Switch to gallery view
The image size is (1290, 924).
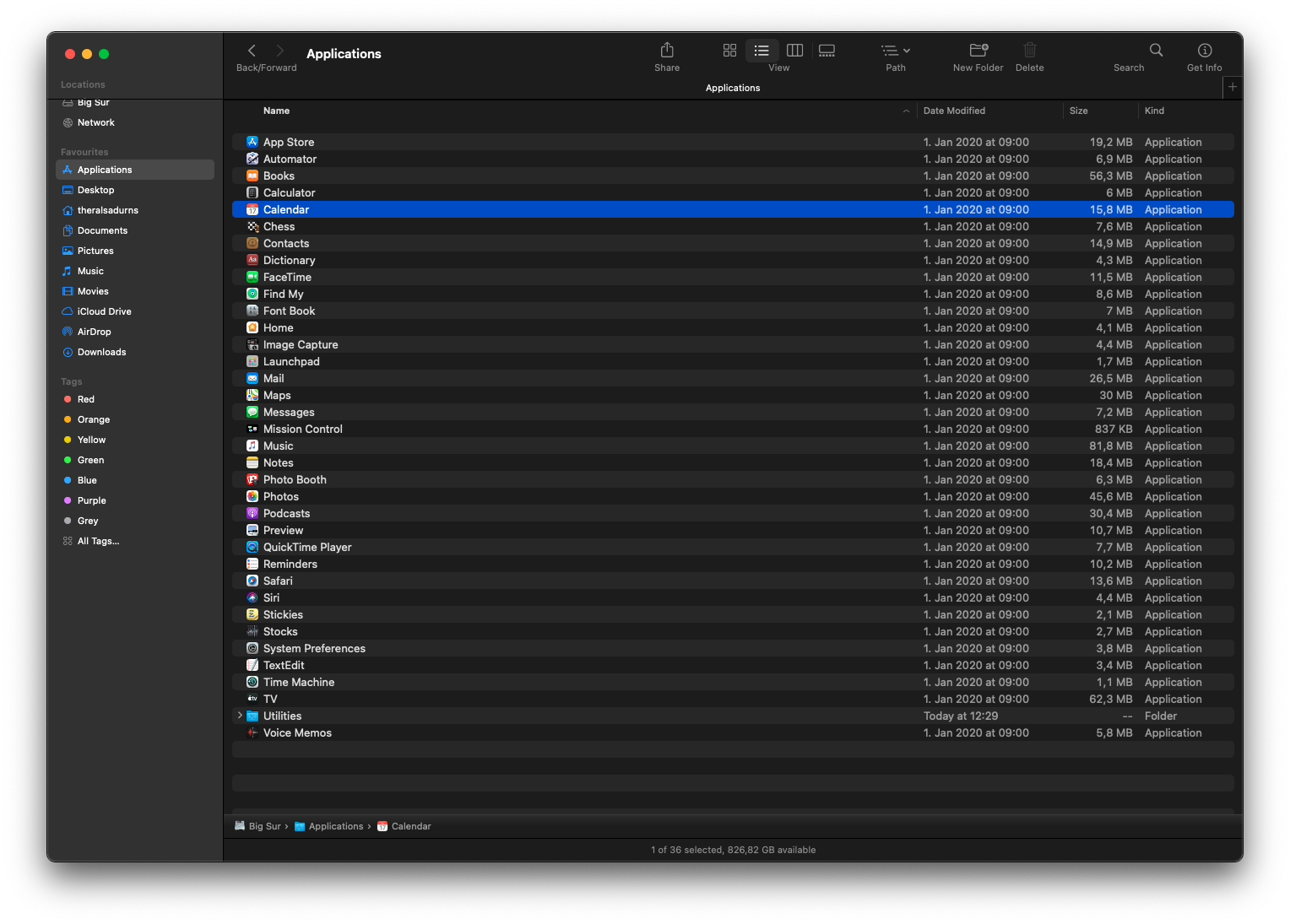(x=827, y=51)
